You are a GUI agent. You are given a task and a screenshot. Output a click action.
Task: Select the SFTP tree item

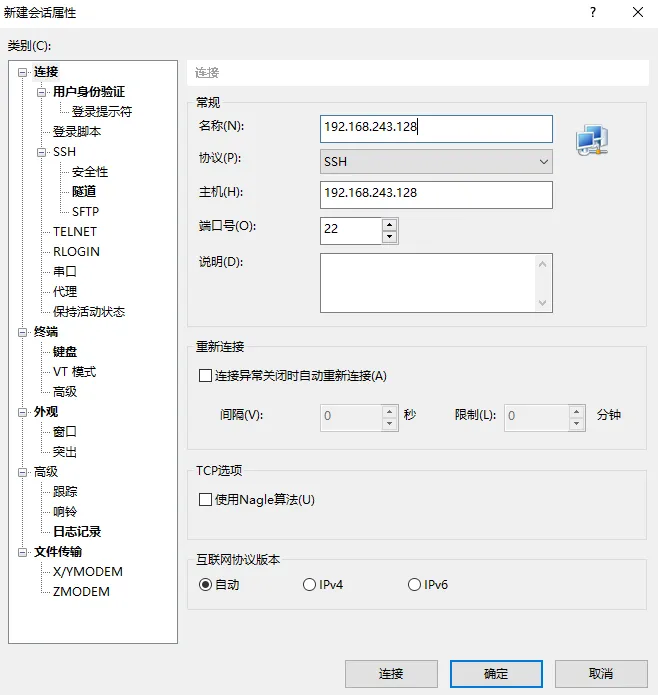86,212
